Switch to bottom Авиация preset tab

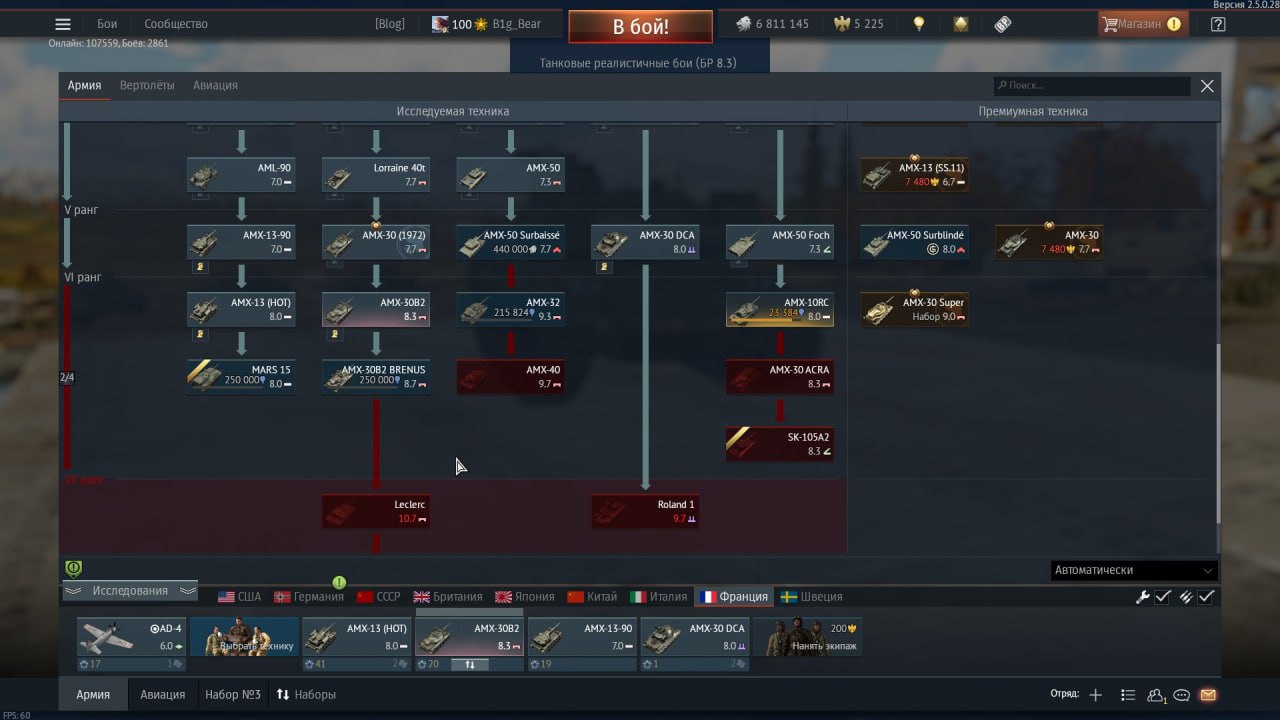click(162, 694)
